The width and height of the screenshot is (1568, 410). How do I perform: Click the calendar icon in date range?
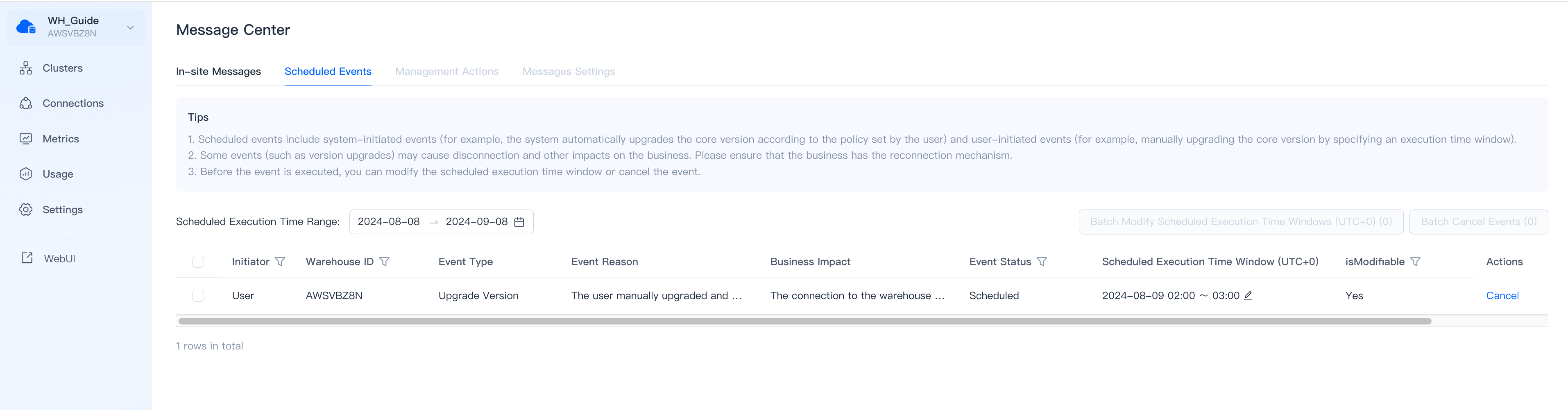pos(519,222)
